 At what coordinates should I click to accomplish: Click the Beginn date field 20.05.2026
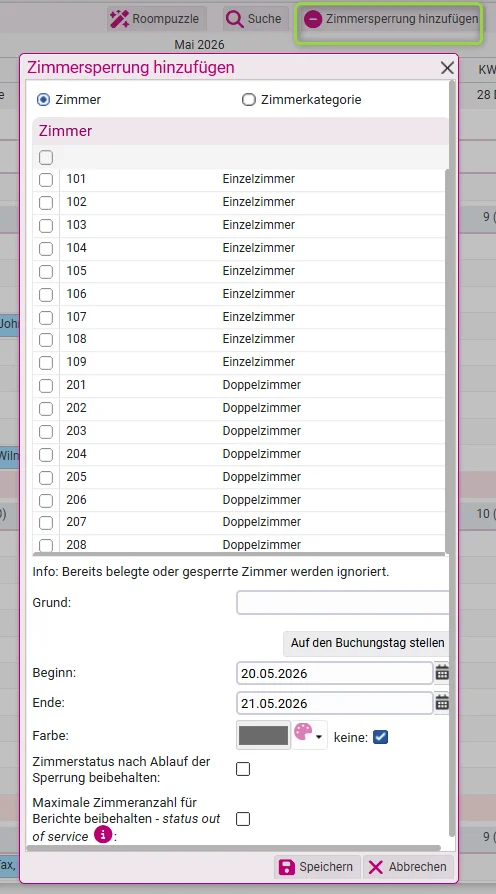[x=335, y=673]
